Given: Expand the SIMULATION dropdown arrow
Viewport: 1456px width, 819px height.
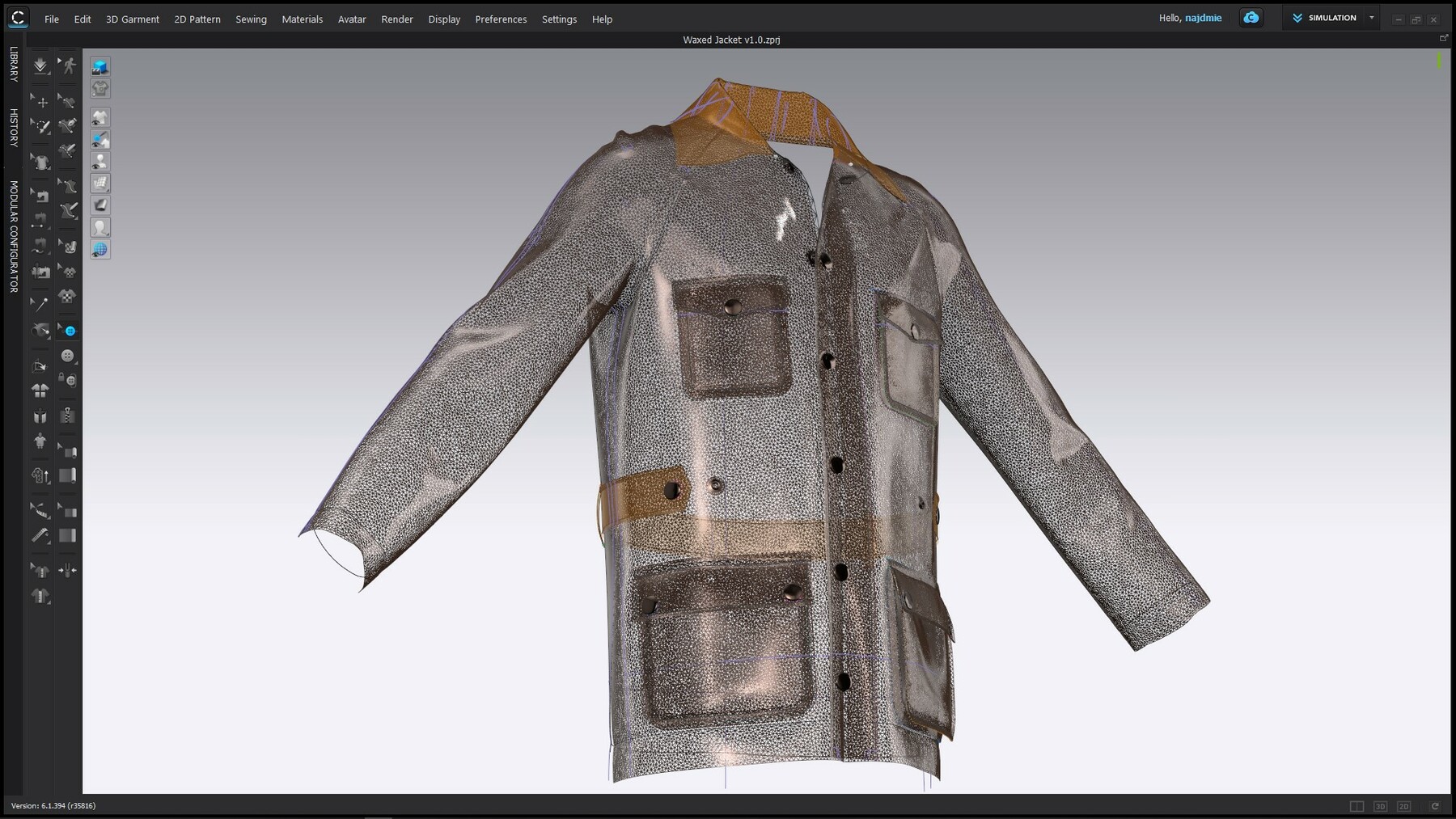Looking at the screenshot, I should [1372, 17].
